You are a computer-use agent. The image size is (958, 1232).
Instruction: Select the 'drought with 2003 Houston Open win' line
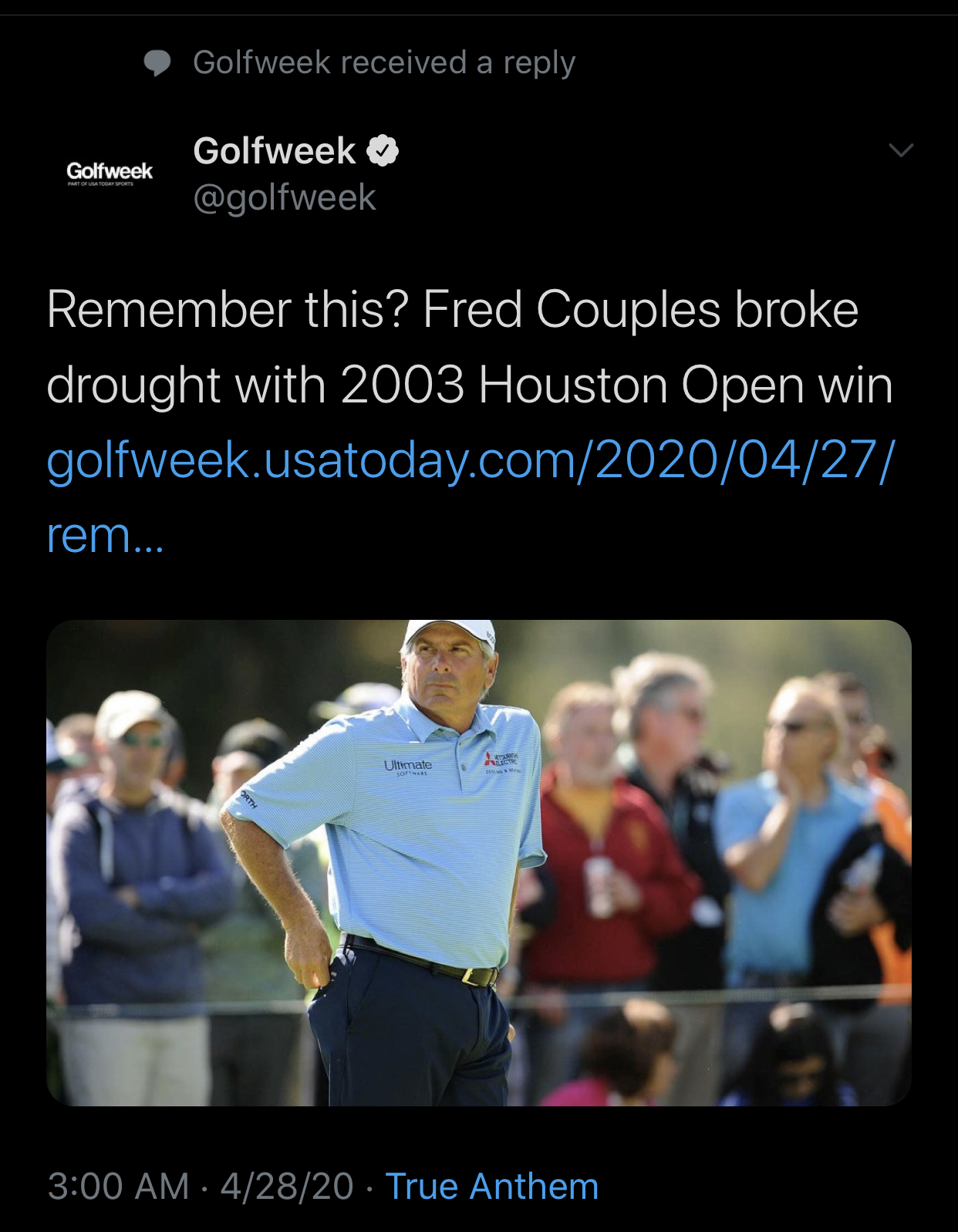click(x=470, y=385)
